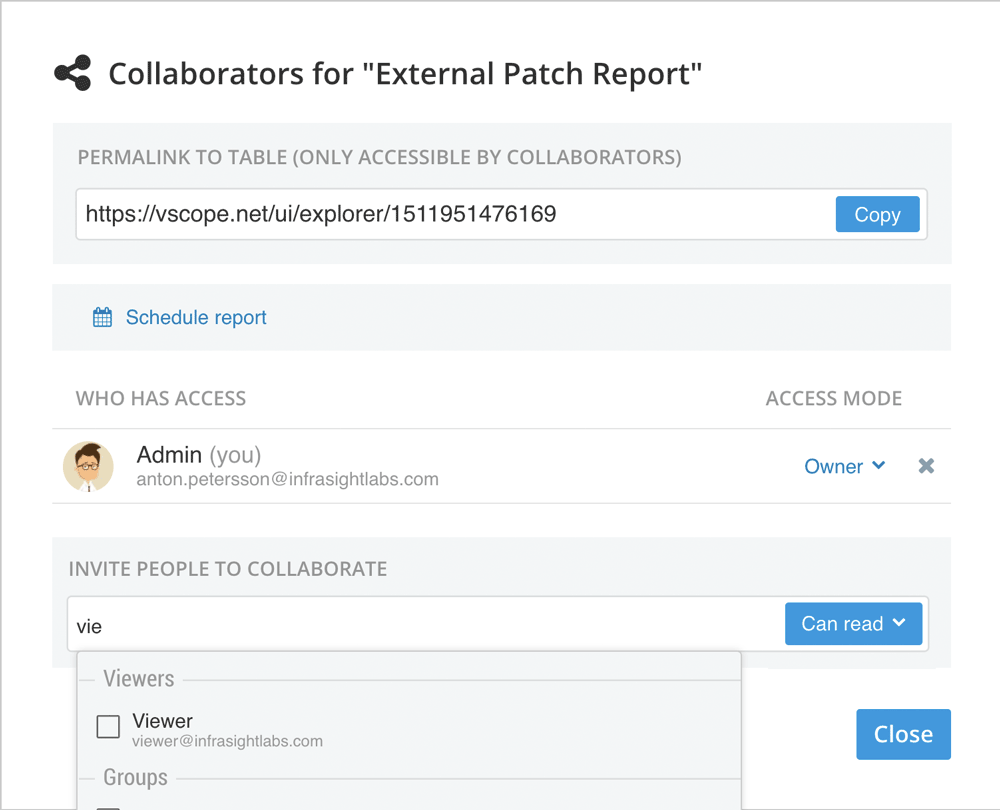Open the Schedule report link
This screenshot has height=810, width=1000.
(x=196, y=317)
